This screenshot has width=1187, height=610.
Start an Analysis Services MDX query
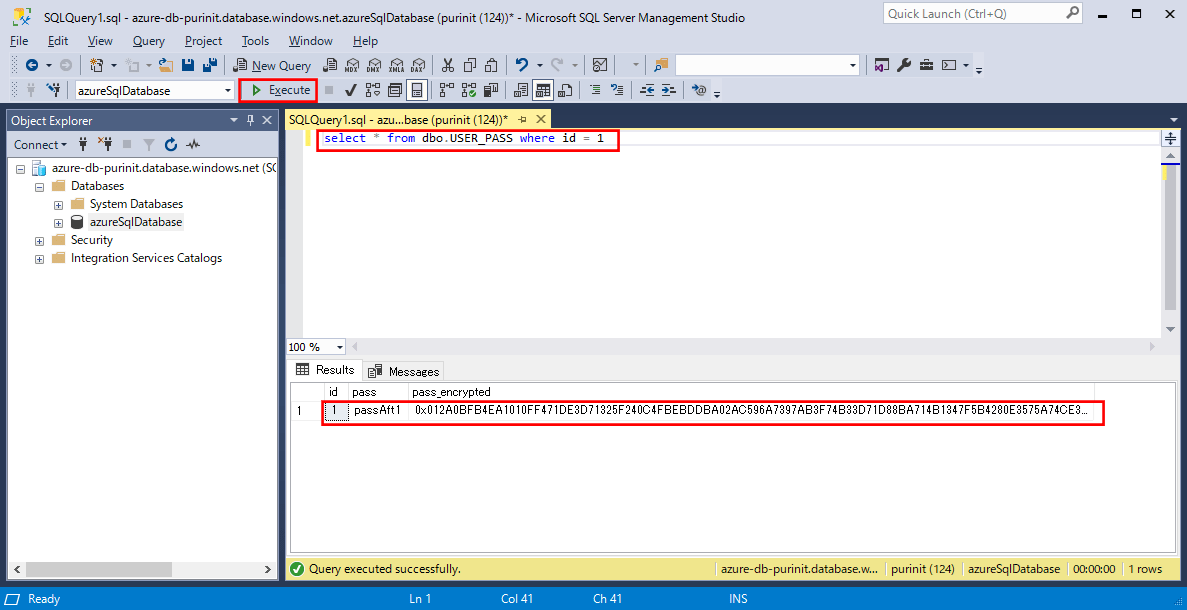(x=351, y=66)
